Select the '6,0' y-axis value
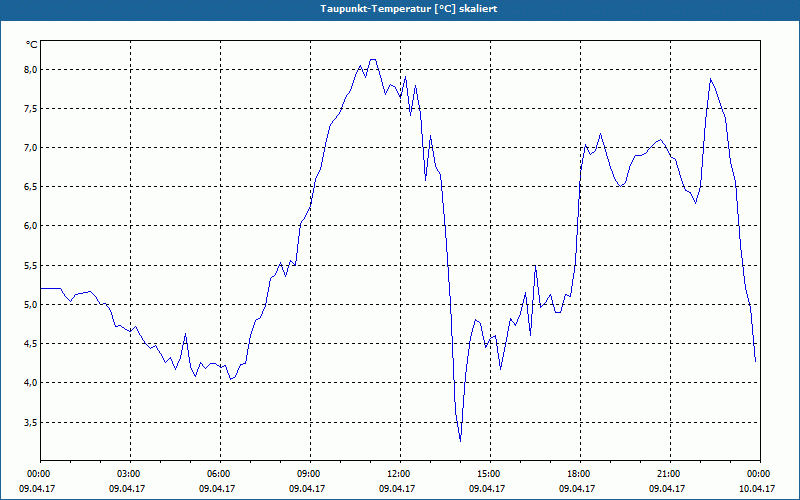This screenshot has height=500, width=800. click(30, 226)
